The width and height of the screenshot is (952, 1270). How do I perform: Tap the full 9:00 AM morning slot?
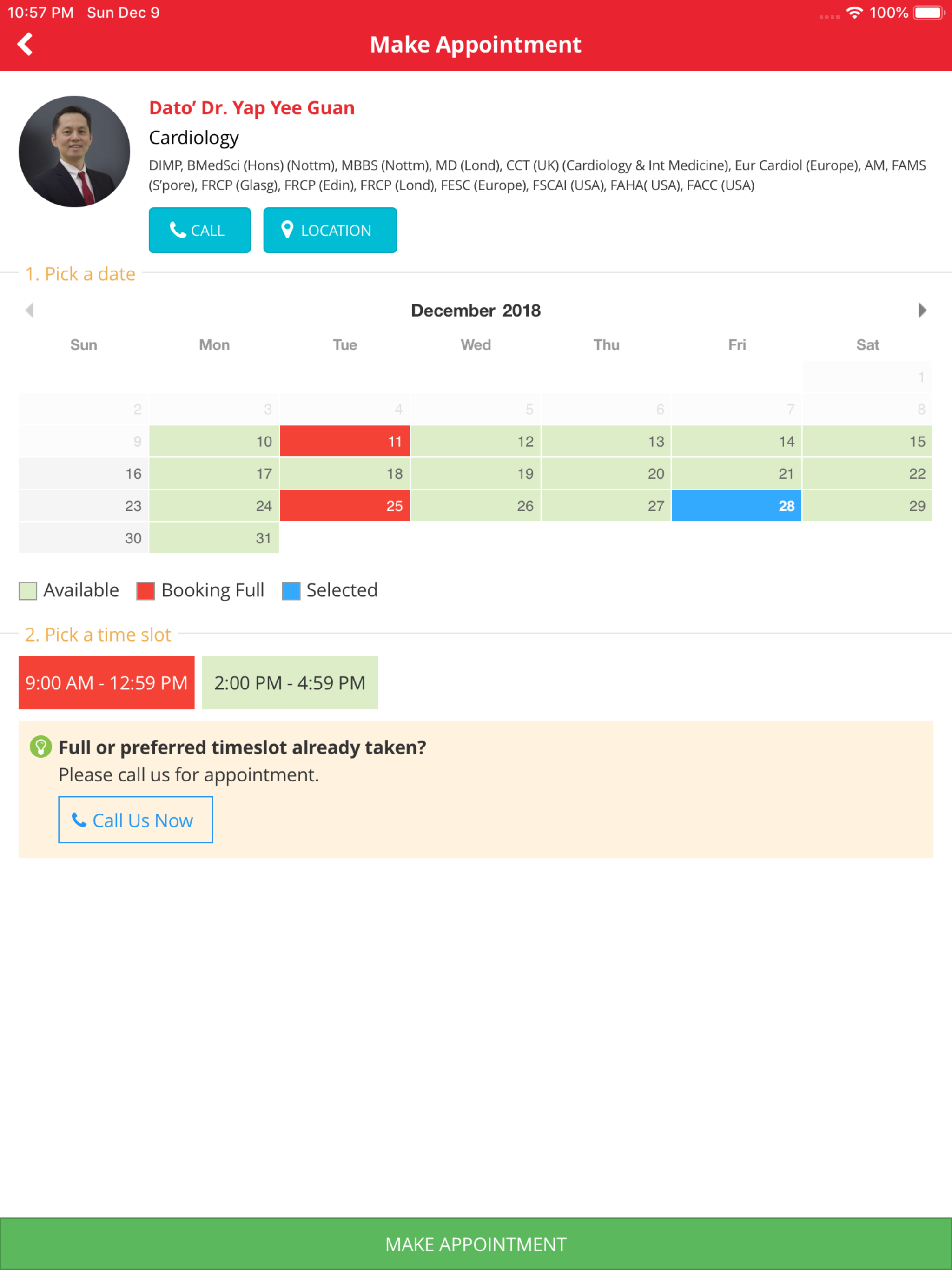(106, 683)
